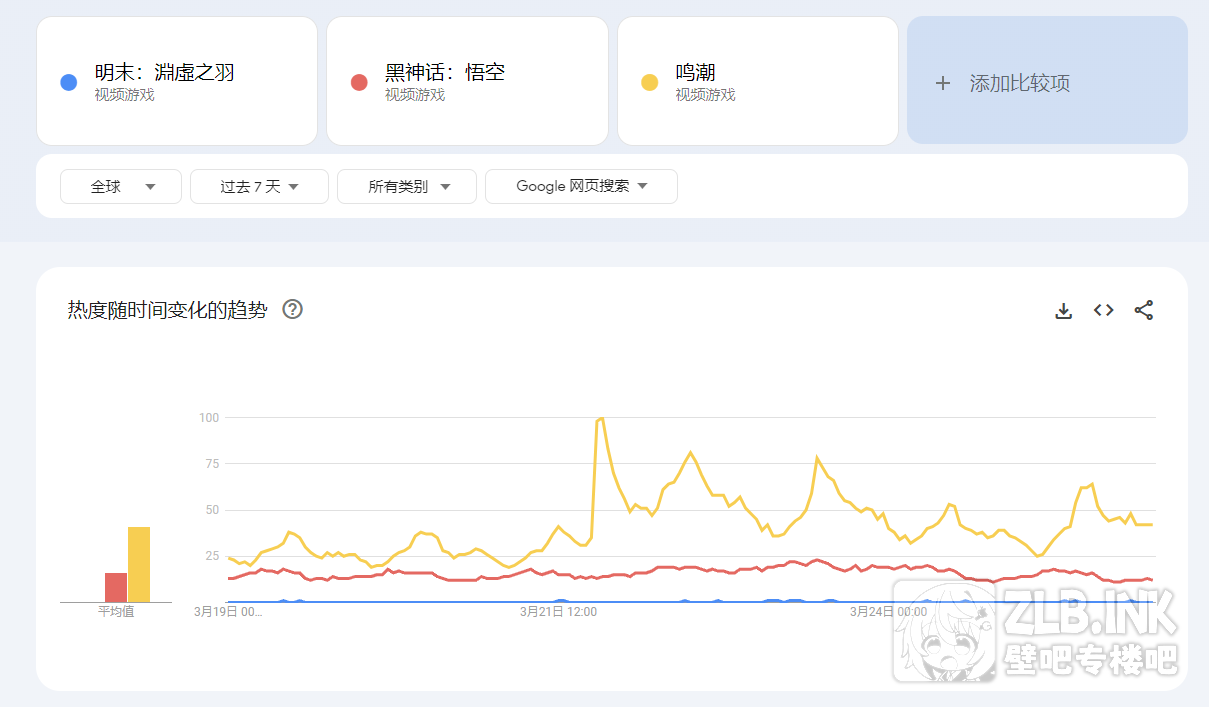
Task: Click the 添加比较项 button
Action: click(x=1047, y=81)
